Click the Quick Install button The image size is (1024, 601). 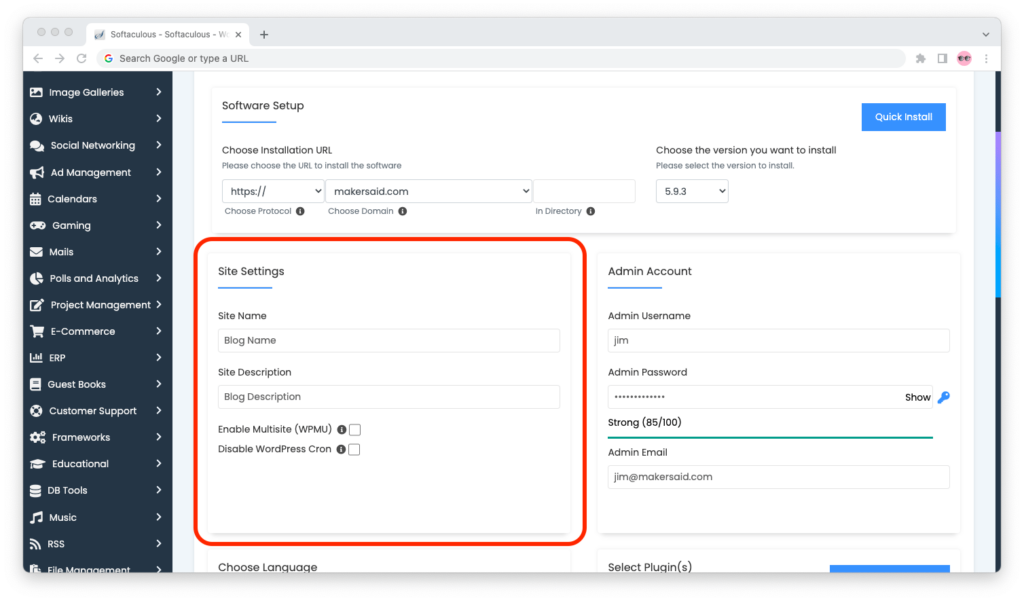pyautogui.click(x=903, y=117)
